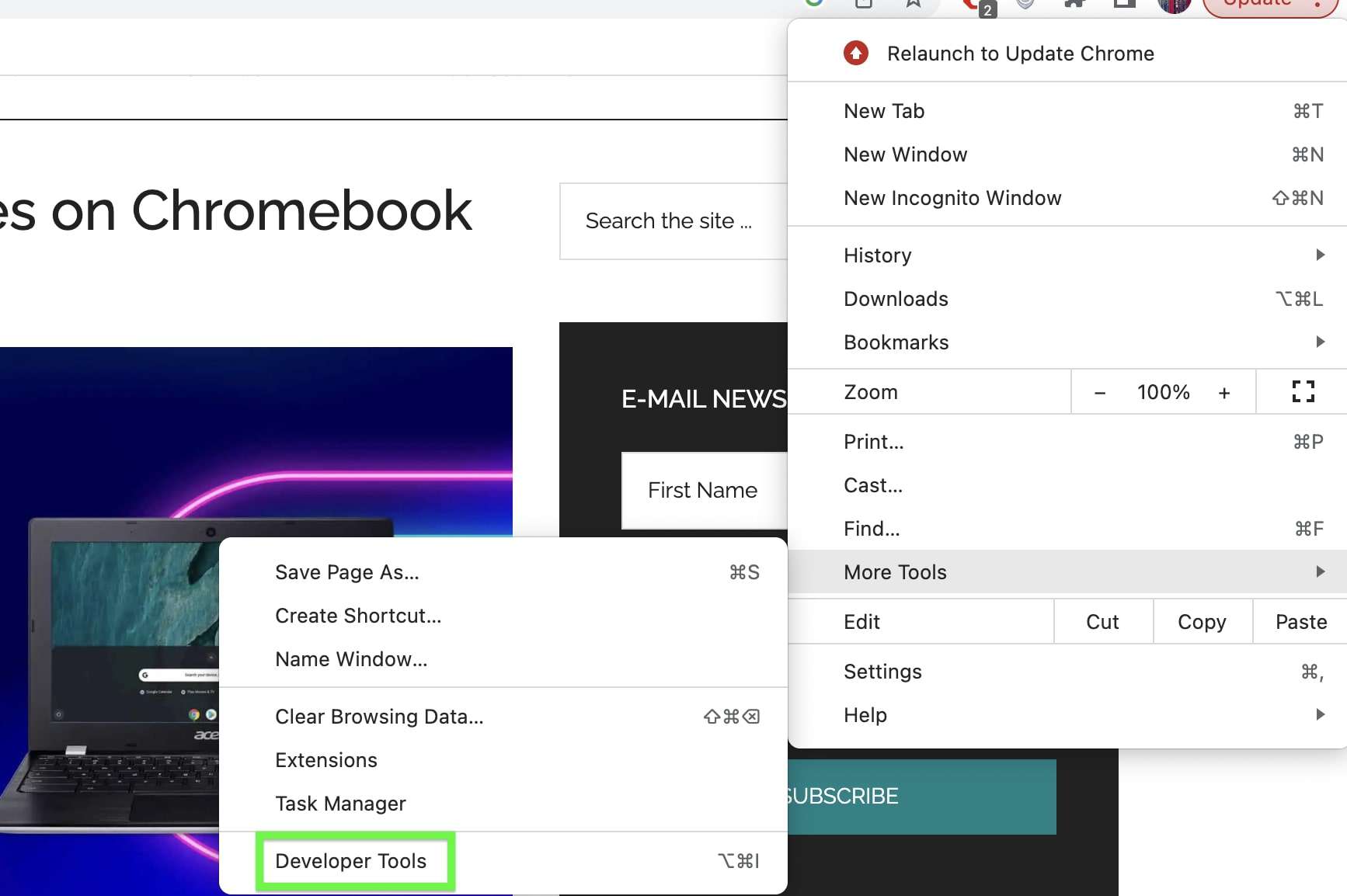Increase page zoom with the plus control
This screenshot has width=1347, height=896.
point(1224,392)
